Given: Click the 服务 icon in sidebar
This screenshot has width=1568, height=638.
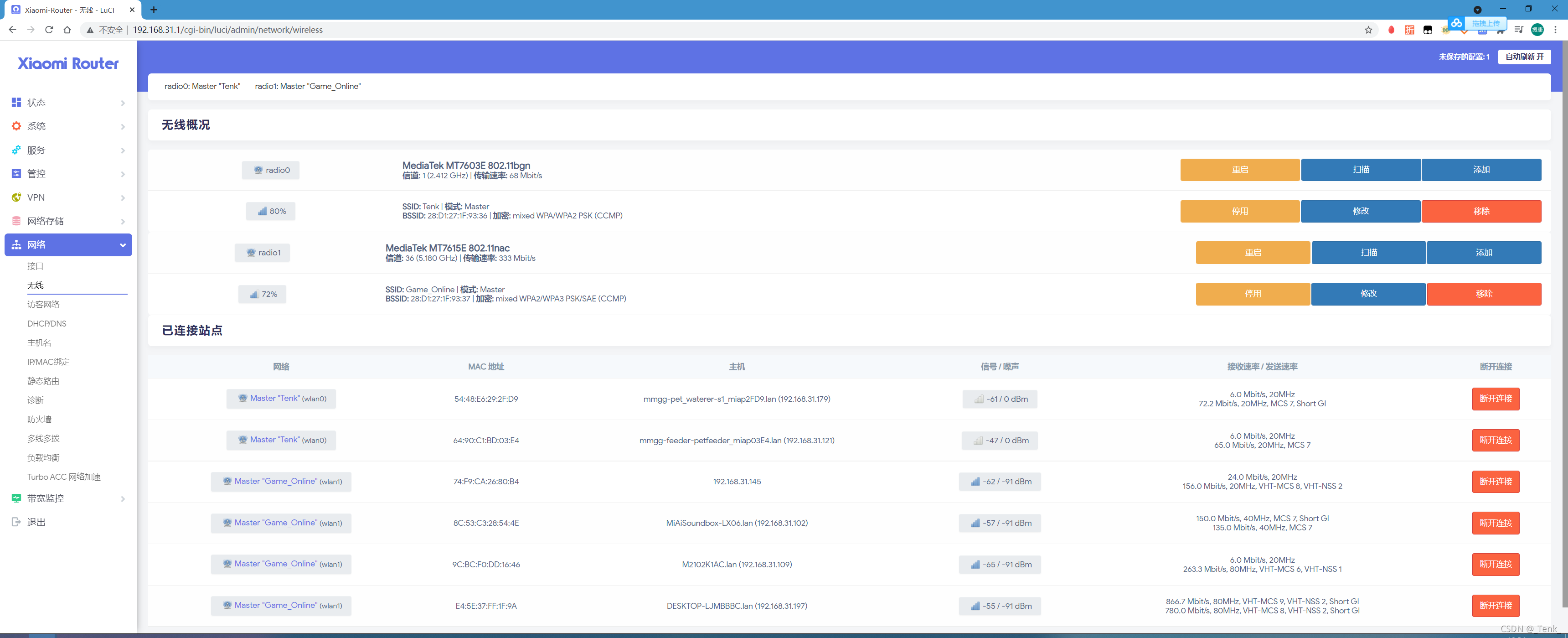Looking at the screenshot, I should [16, 150].
